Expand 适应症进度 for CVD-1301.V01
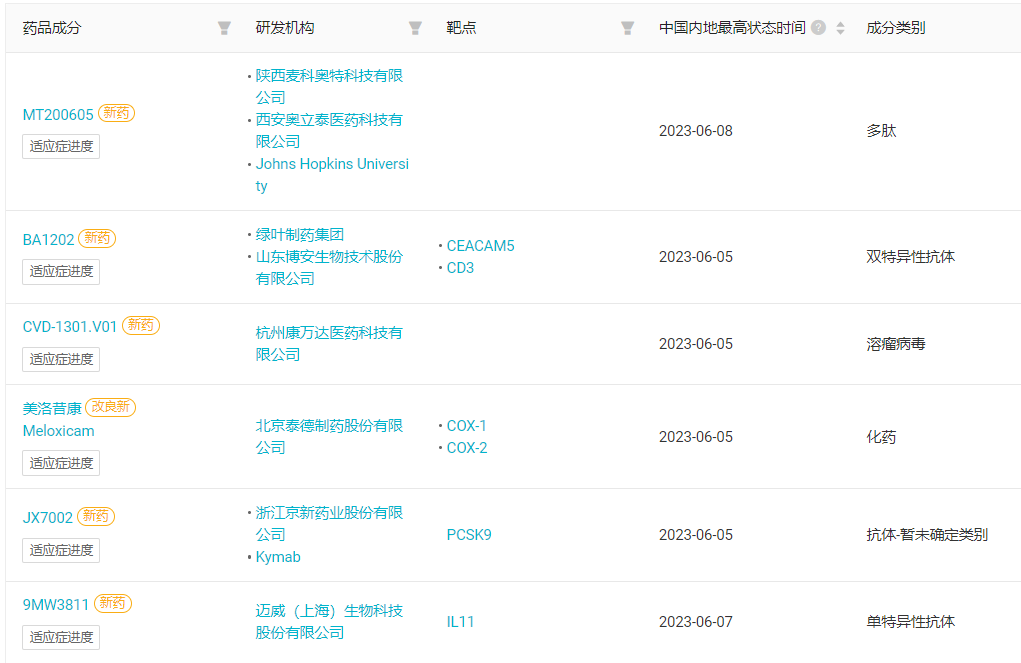 (x=61, y=359)
